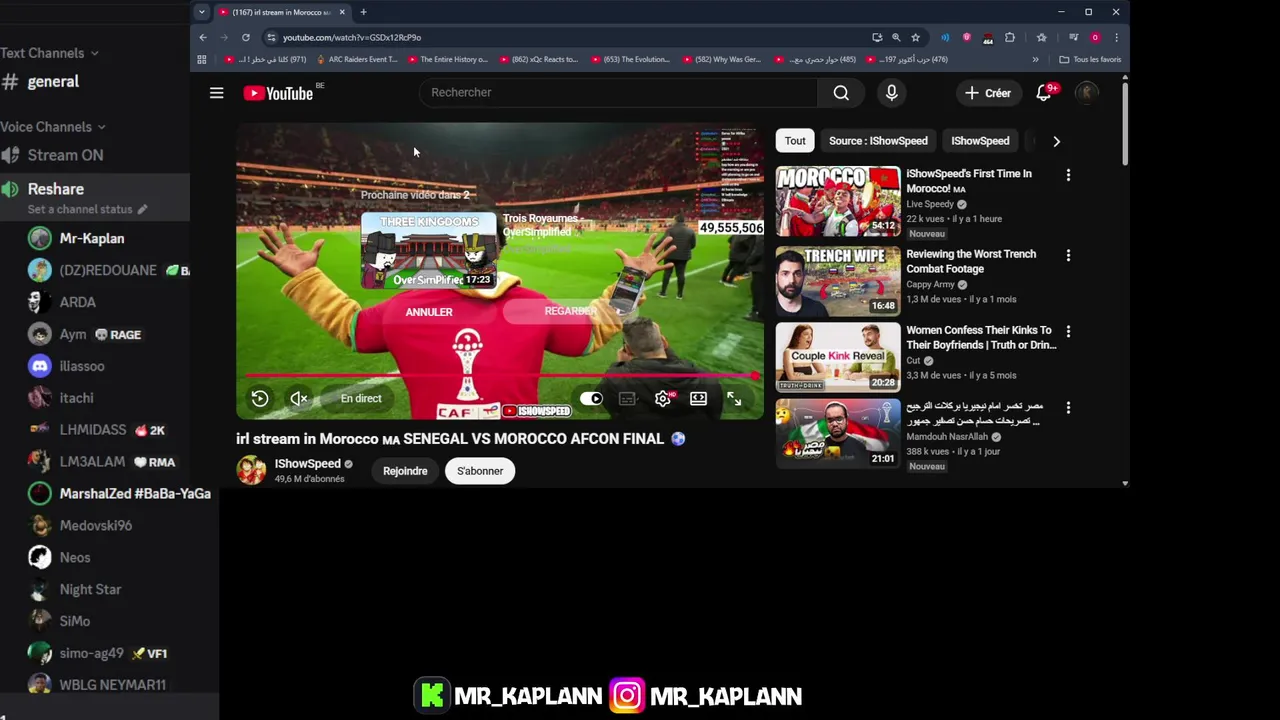Click the En direct live button
Viewport: 1280px width, 720px height.
click(x=361, y=399)
